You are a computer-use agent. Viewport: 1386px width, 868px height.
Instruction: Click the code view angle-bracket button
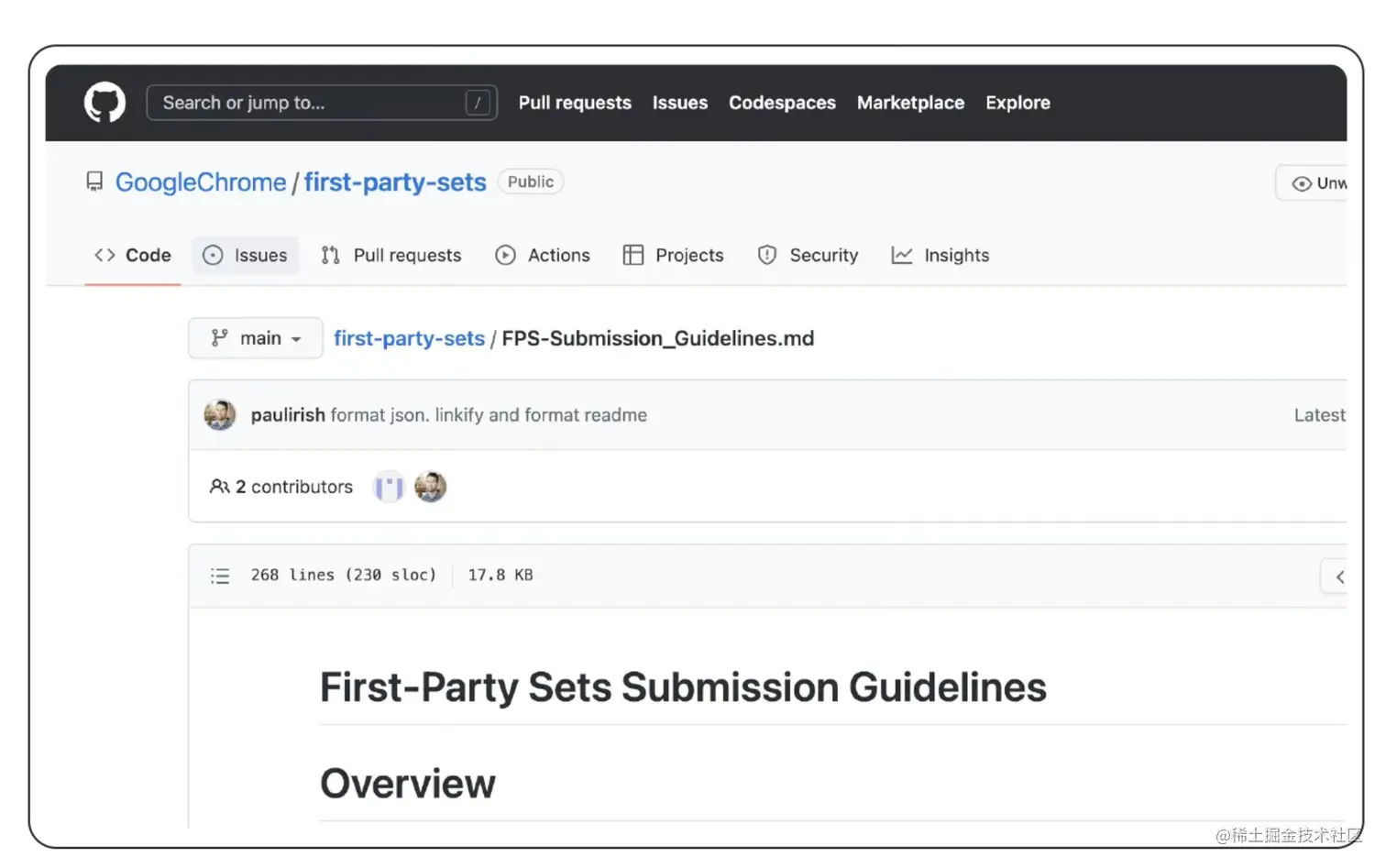click(x=1335, y=577)
